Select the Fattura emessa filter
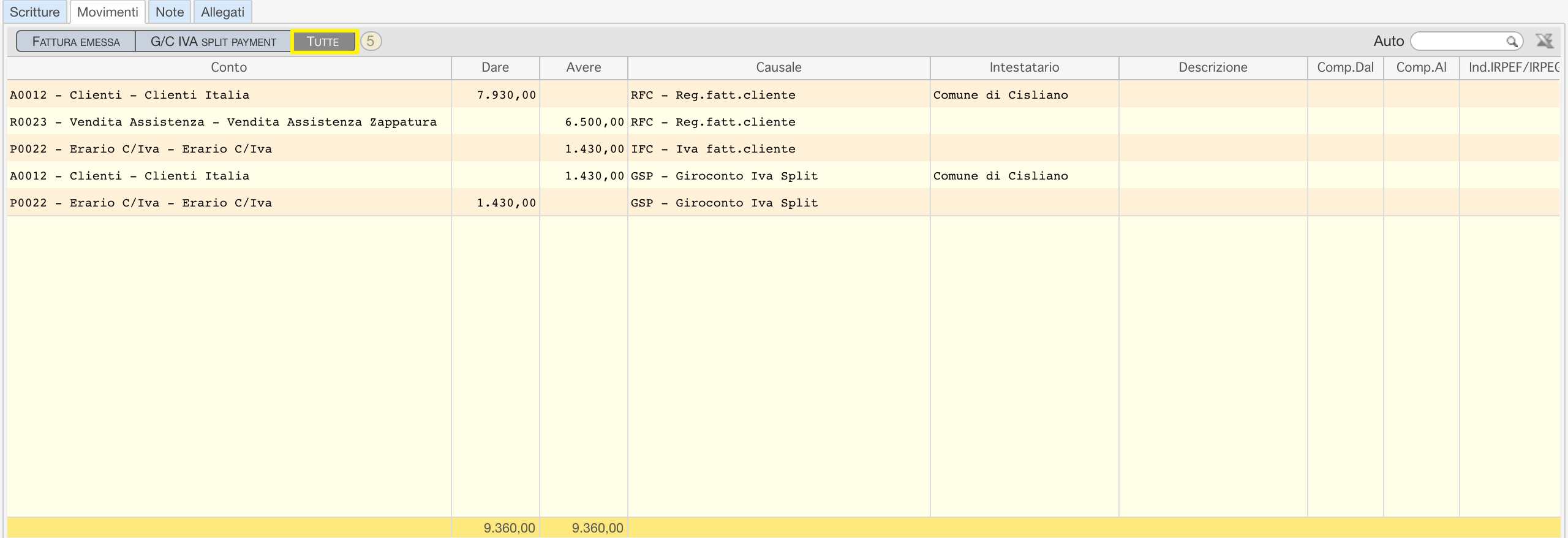1568x538 pixels. [76, 42]
